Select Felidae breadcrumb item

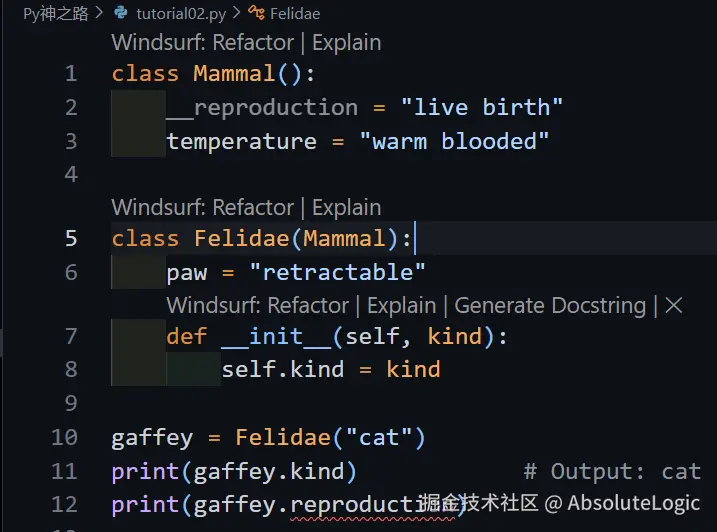pos(295,13)
